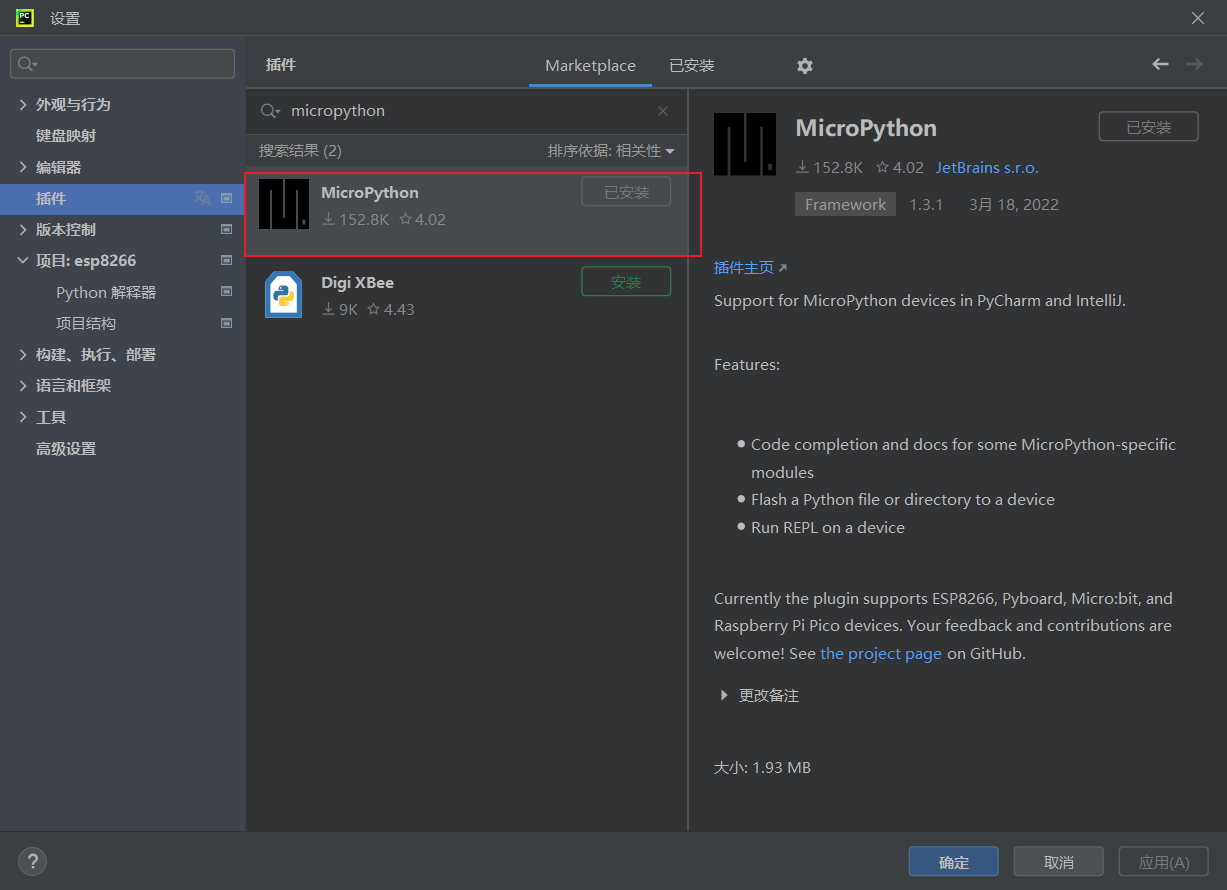Viewport: 1227px width, 890px height.
Task: Click the 搜索结果 (2) label
Action: [x=300, y=150]
